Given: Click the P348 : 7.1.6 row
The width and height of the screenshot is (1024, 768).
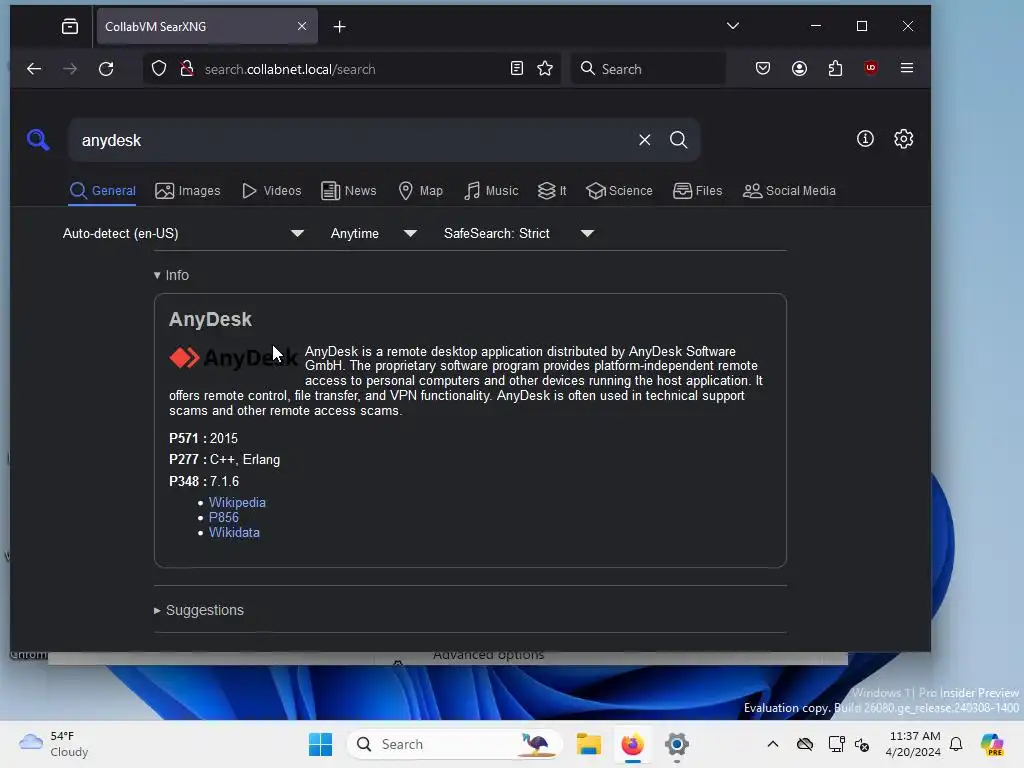Looking at the screenshot, I should click(x=204, y=481).
